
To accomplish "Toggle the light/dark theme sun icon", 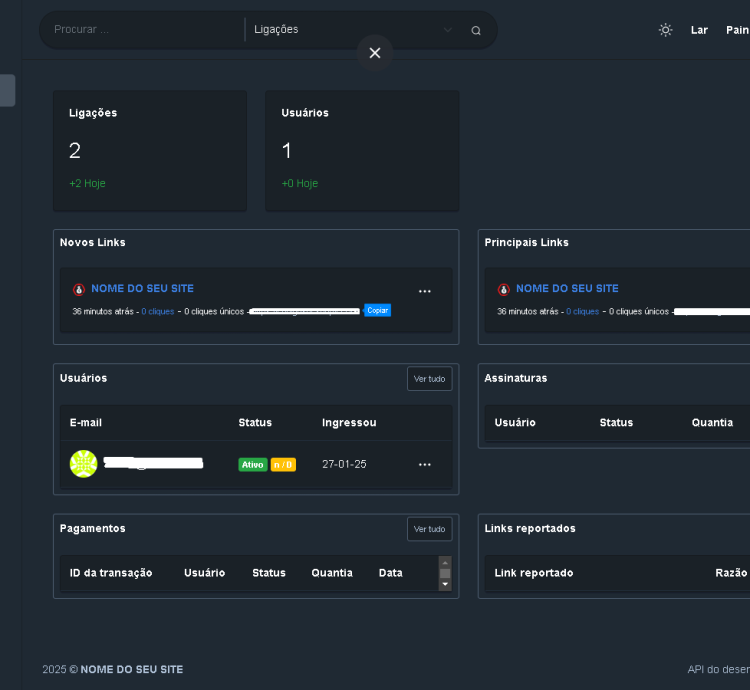I will click(x=665, y=30).
